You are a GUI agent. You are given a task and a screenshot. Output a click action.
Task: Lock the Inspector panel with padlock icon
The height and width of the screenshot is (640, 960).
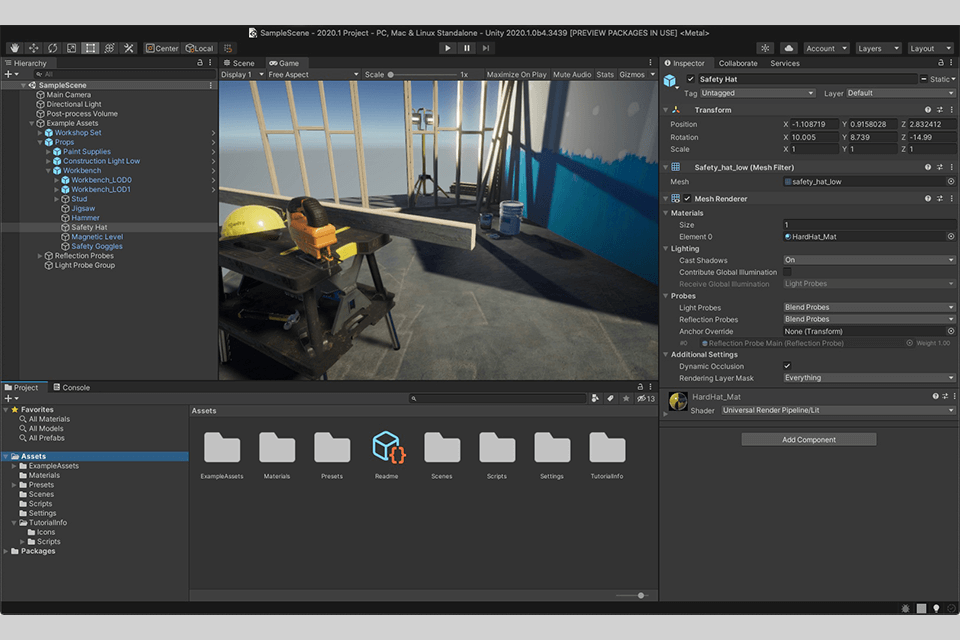[939, 63]
